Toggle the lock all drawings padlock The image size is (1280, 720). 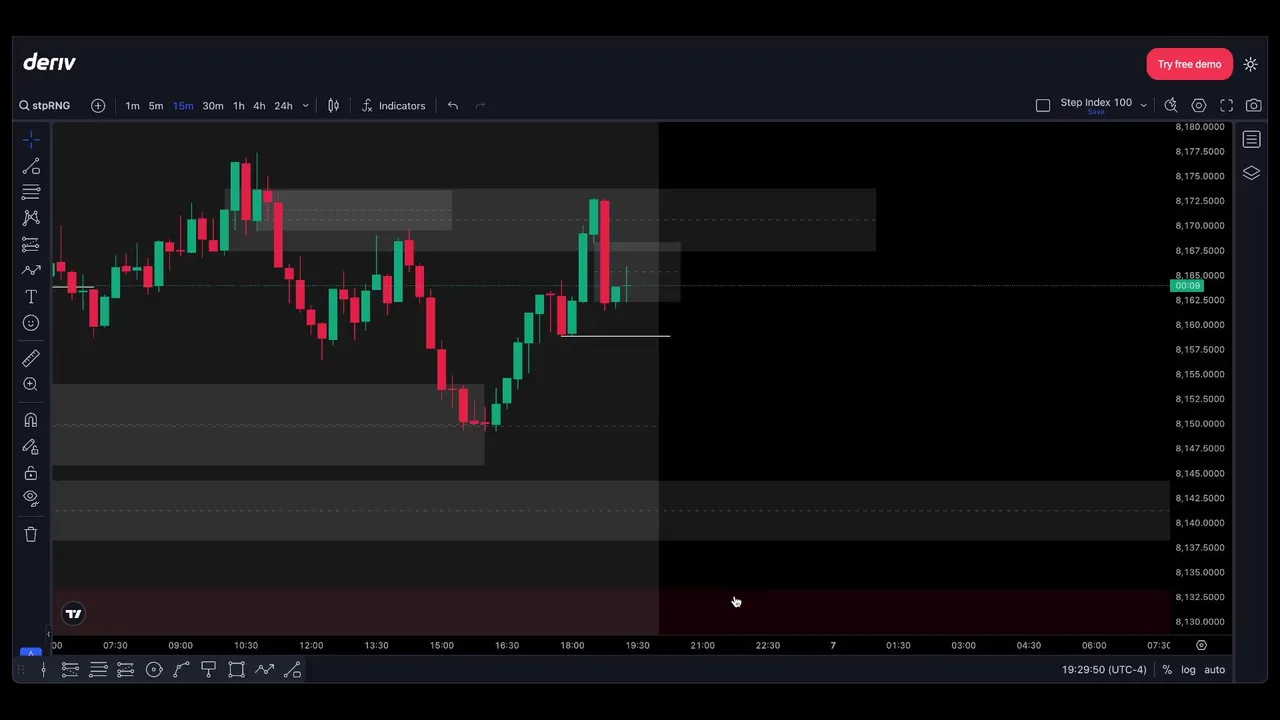(31, 472)
